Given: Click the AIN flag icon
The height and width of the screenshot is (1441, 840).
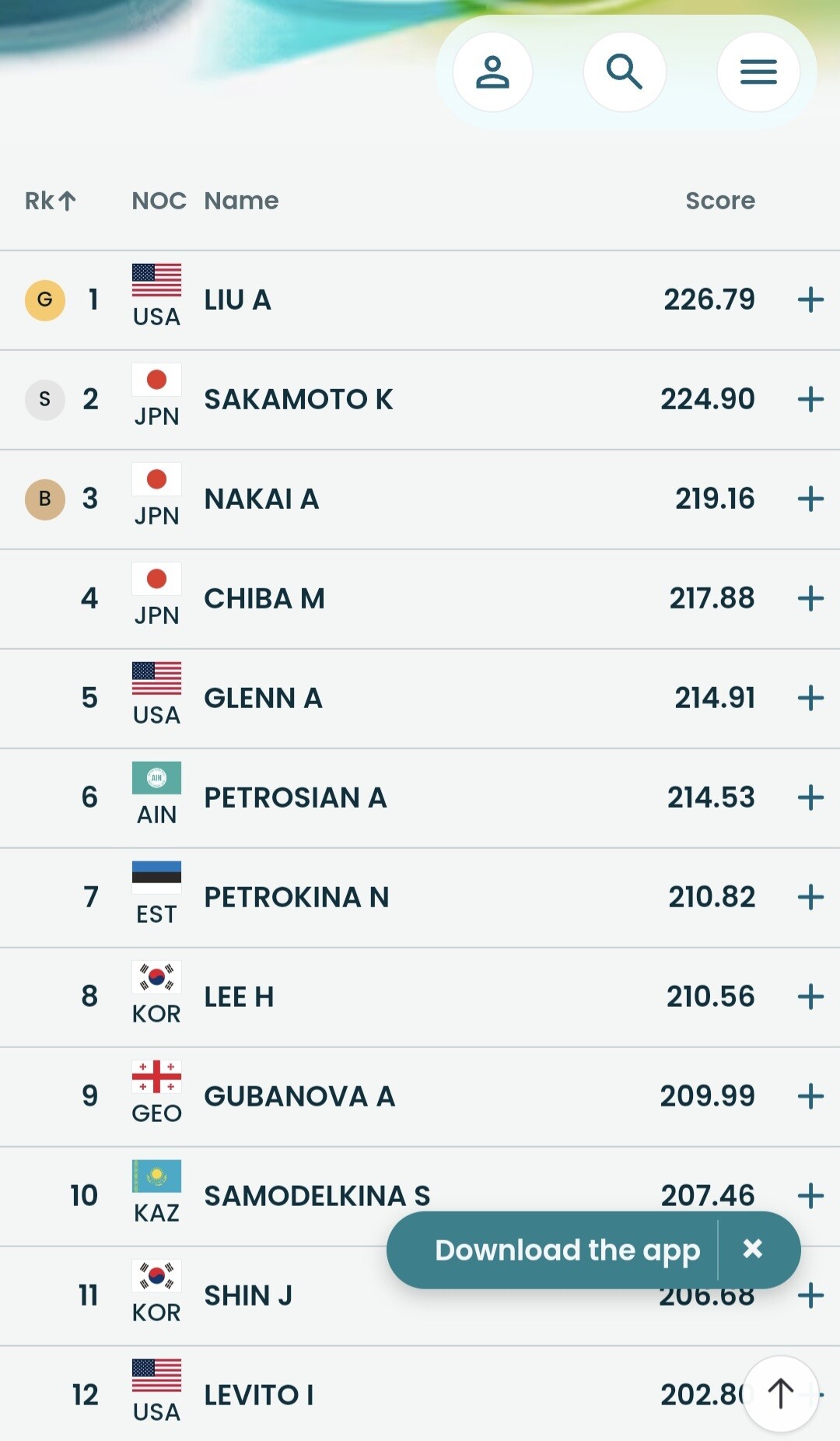Looking at the screenshot, I should [156, 777].
